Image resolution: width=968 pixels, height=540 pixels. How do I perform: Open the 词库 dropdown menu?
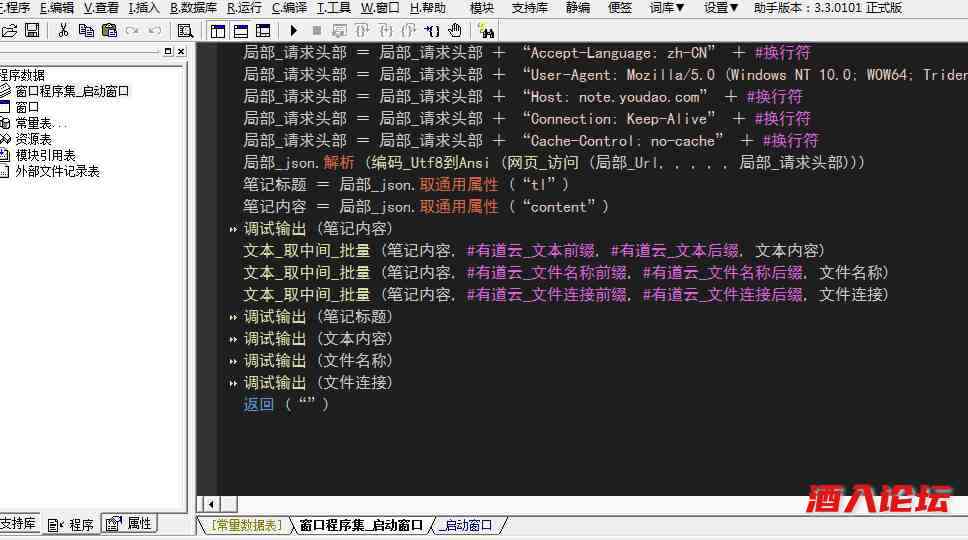coord(667,8)
